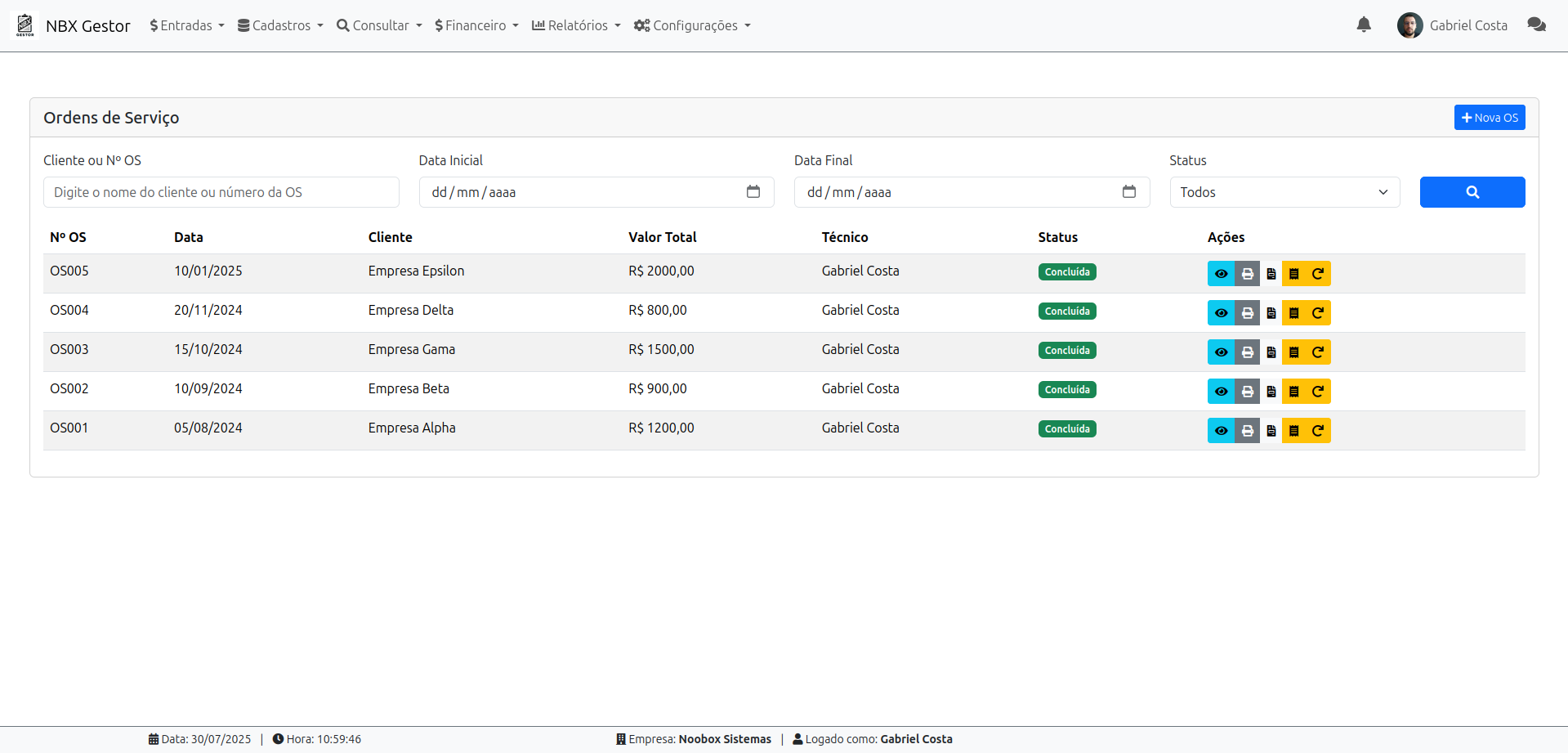
Task: View OS003 details with eye icon
Action: click(x=1221, y=352)
